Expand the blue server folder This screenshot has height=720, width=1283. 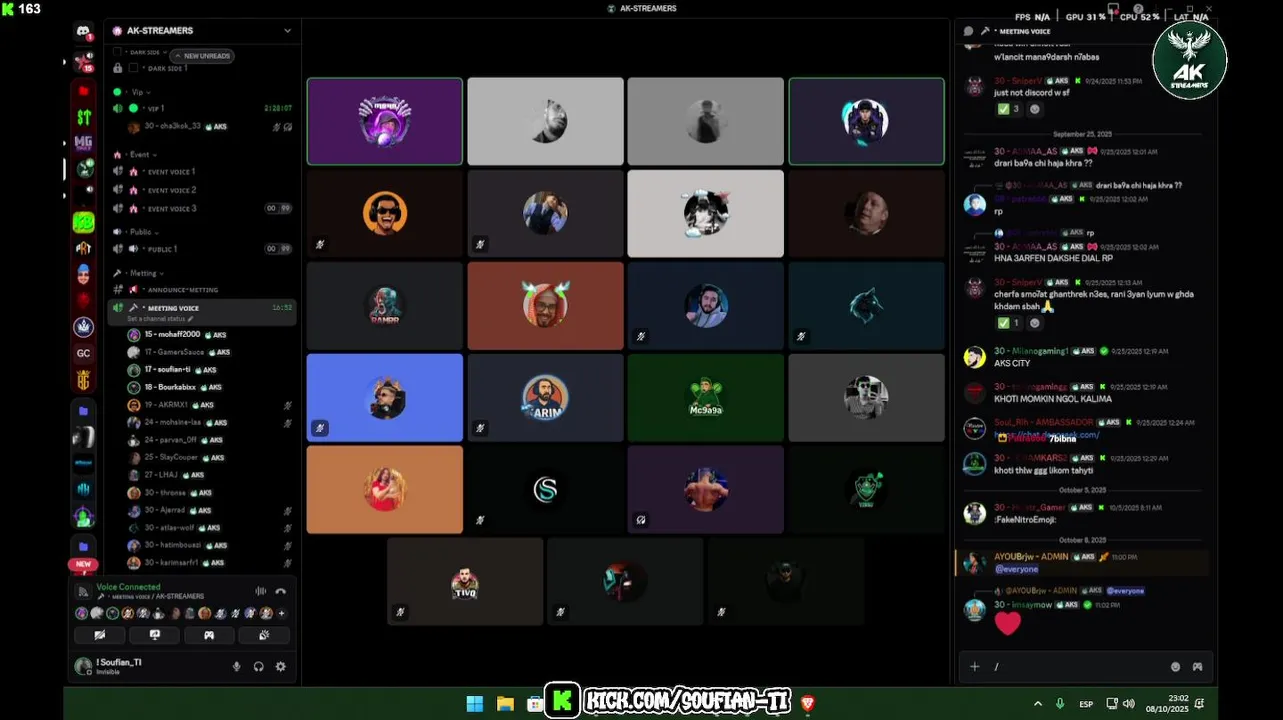pos(84,411)
